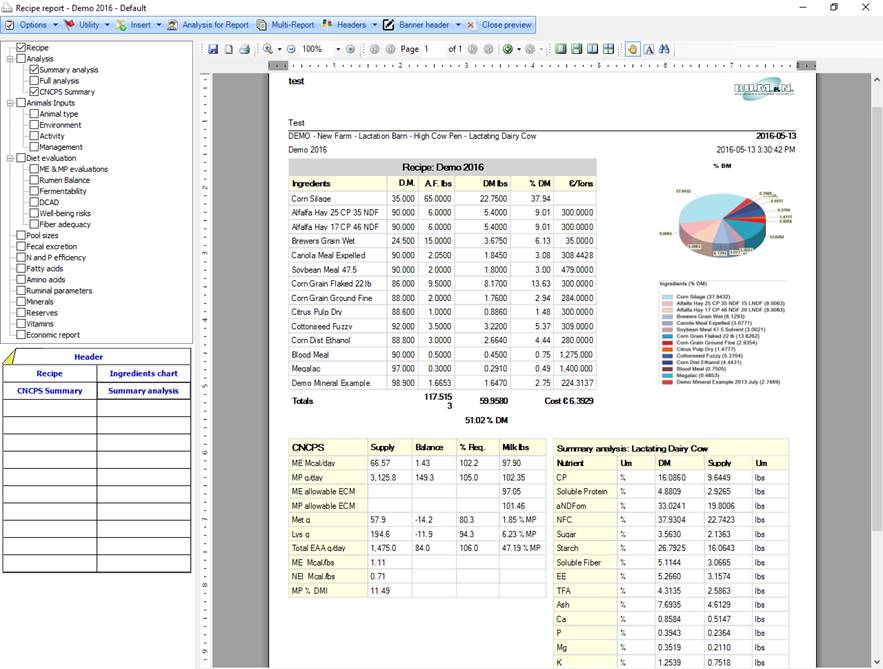Image resolution: width=883 pixels, height=669 pixels.
Task: Switch to multiple pages view
Action: [x=608, y=50]
